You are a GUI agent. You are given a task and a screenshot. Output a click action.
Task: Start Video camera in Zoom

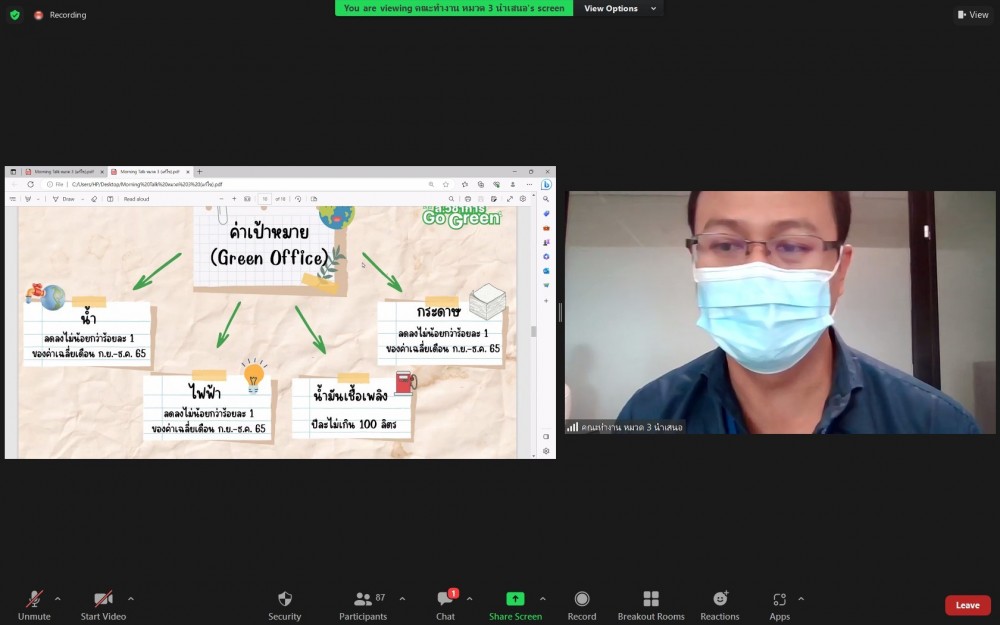[103, 605]
